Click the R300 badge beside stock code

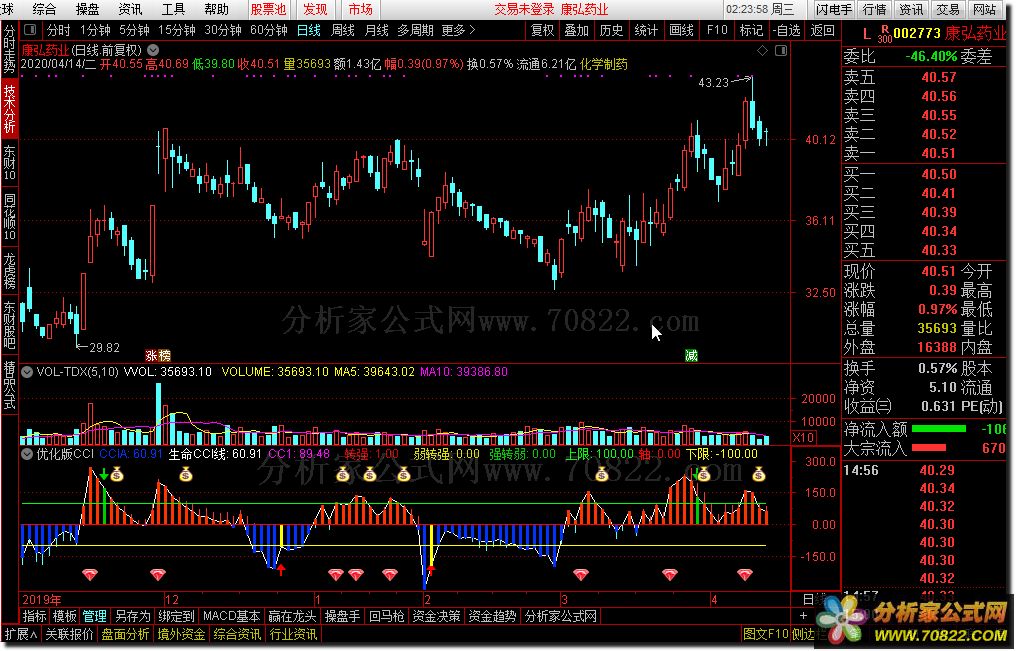point(884,34)
